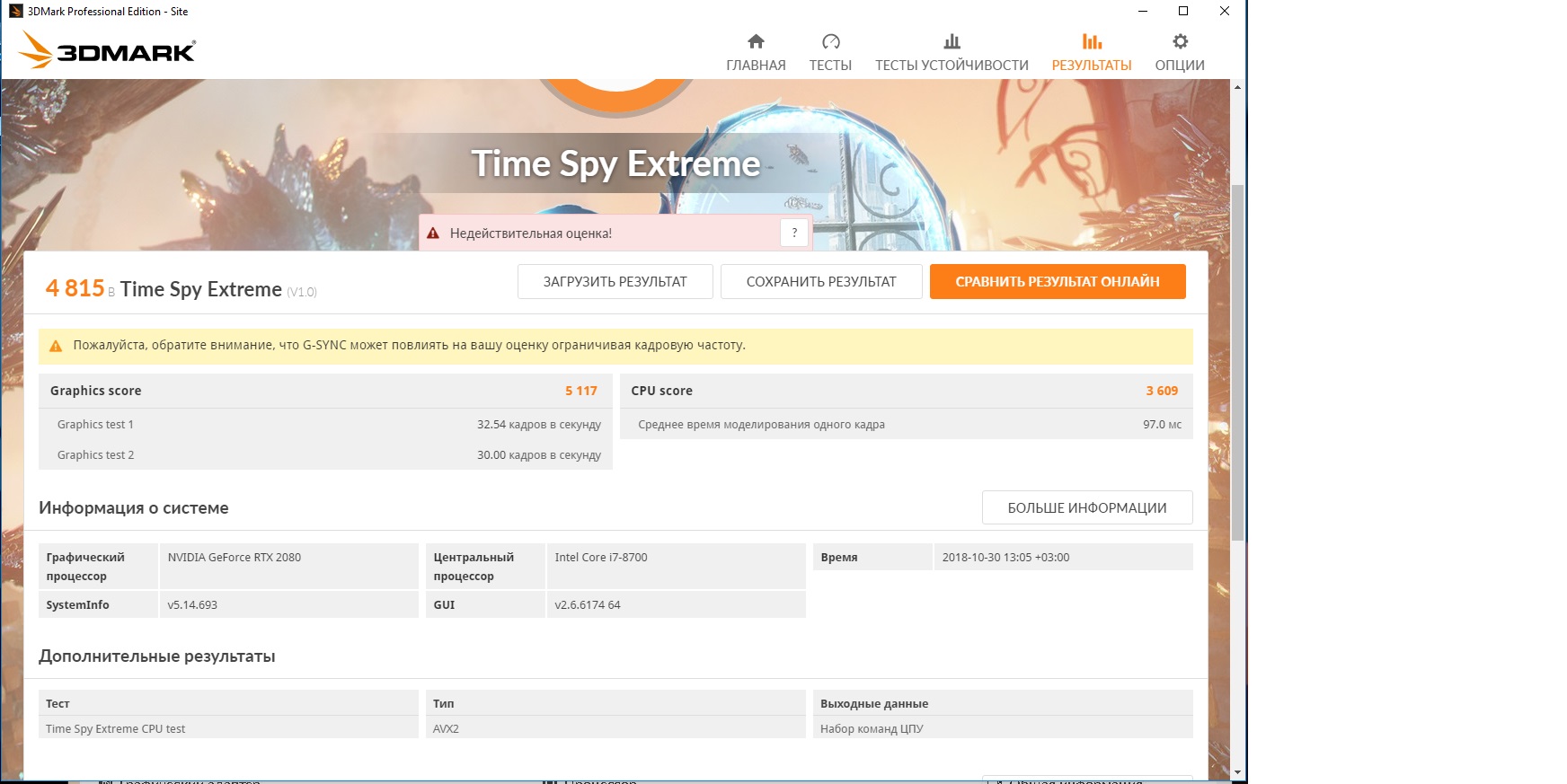This screenshot has height=784, width=1567.
Task: Click the G-SYNC warning message text
Action: pyautogui.click(x=410, y=345)
